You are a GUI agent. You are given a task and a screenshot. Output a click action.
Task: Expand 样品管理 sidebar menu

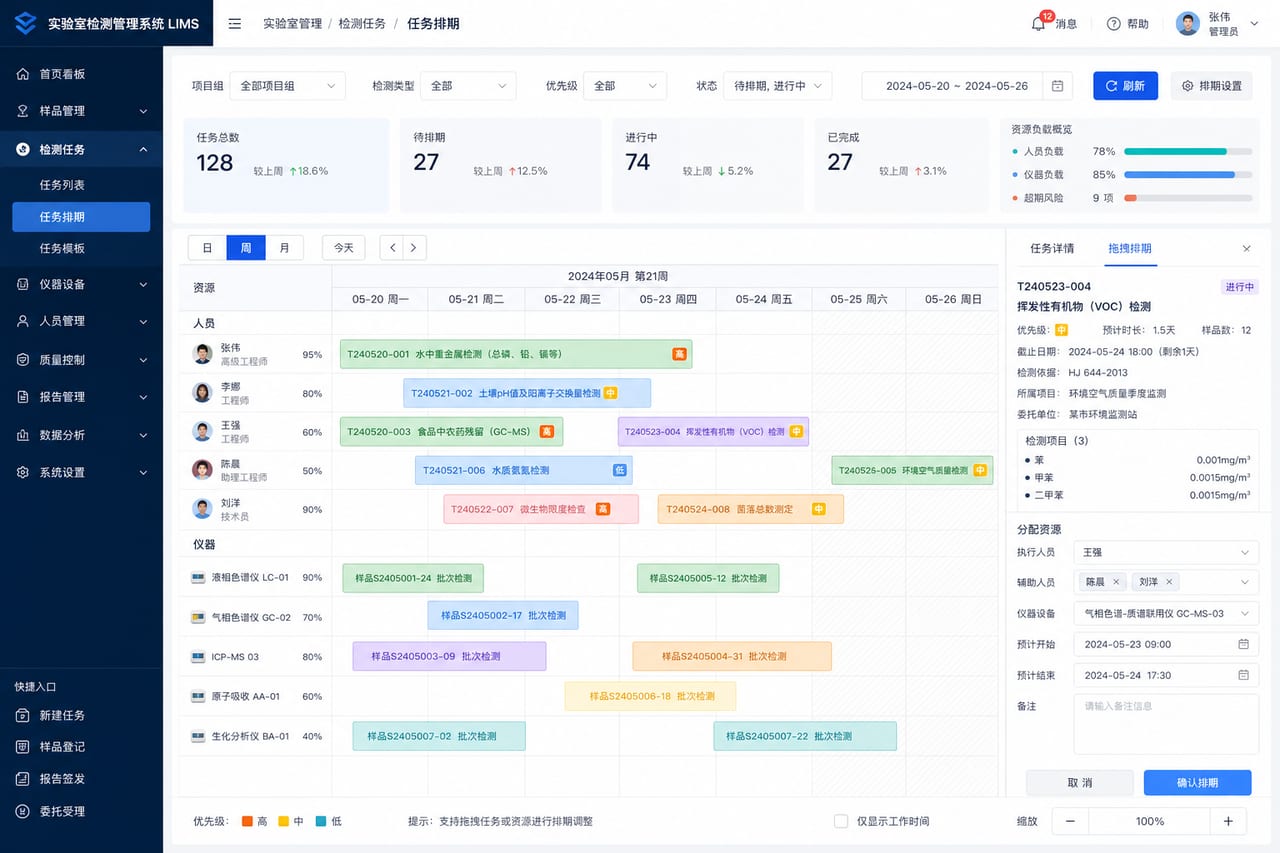(81, 111)
